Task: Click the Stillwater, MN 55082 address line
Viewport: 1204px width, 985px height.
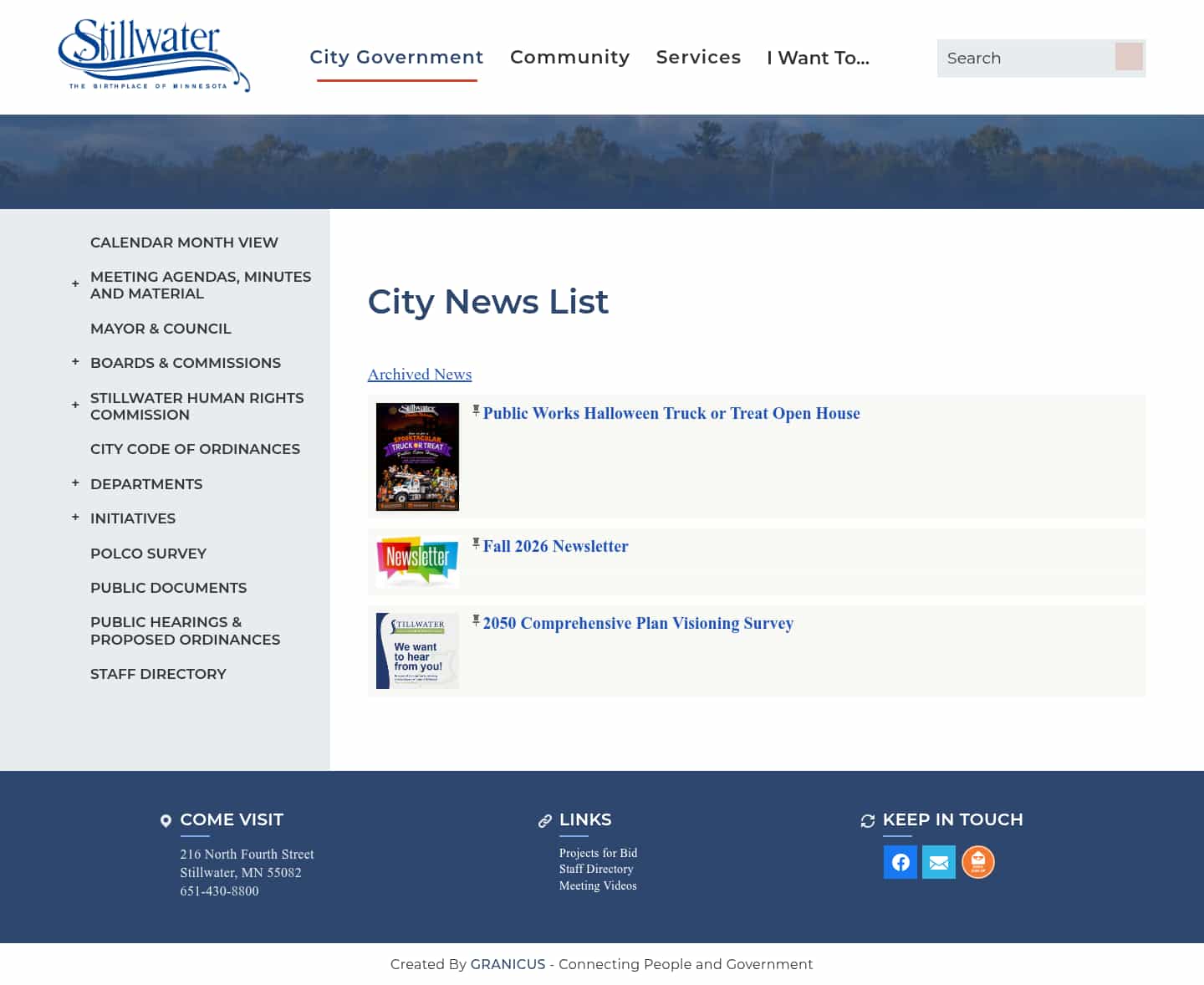Action: (241, 873)
